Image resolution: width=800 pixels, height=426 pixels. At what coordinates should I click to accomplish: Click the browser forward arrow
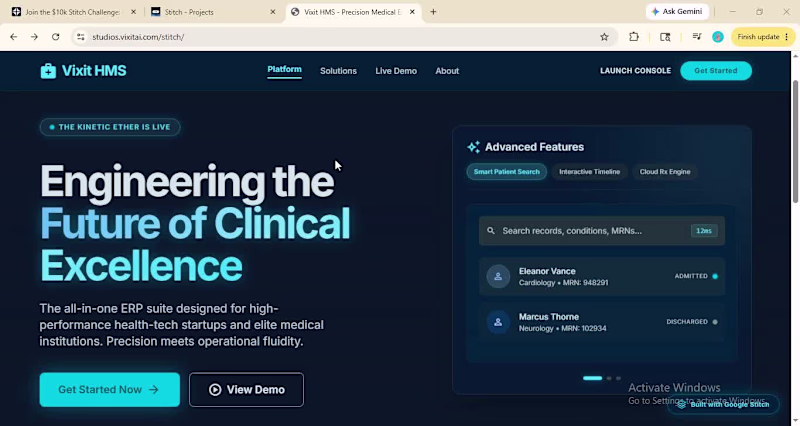point(34,37)
